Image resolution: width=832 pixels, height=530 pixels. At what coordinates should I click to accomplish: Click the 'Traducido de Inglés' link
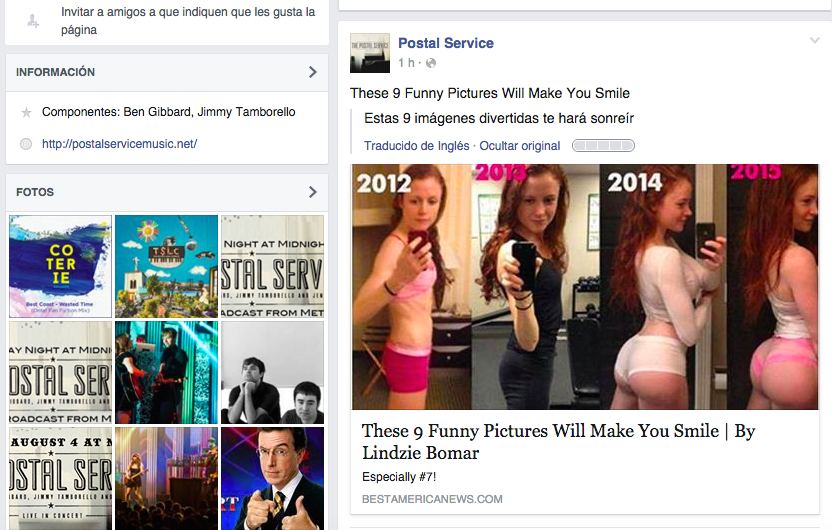416,145
